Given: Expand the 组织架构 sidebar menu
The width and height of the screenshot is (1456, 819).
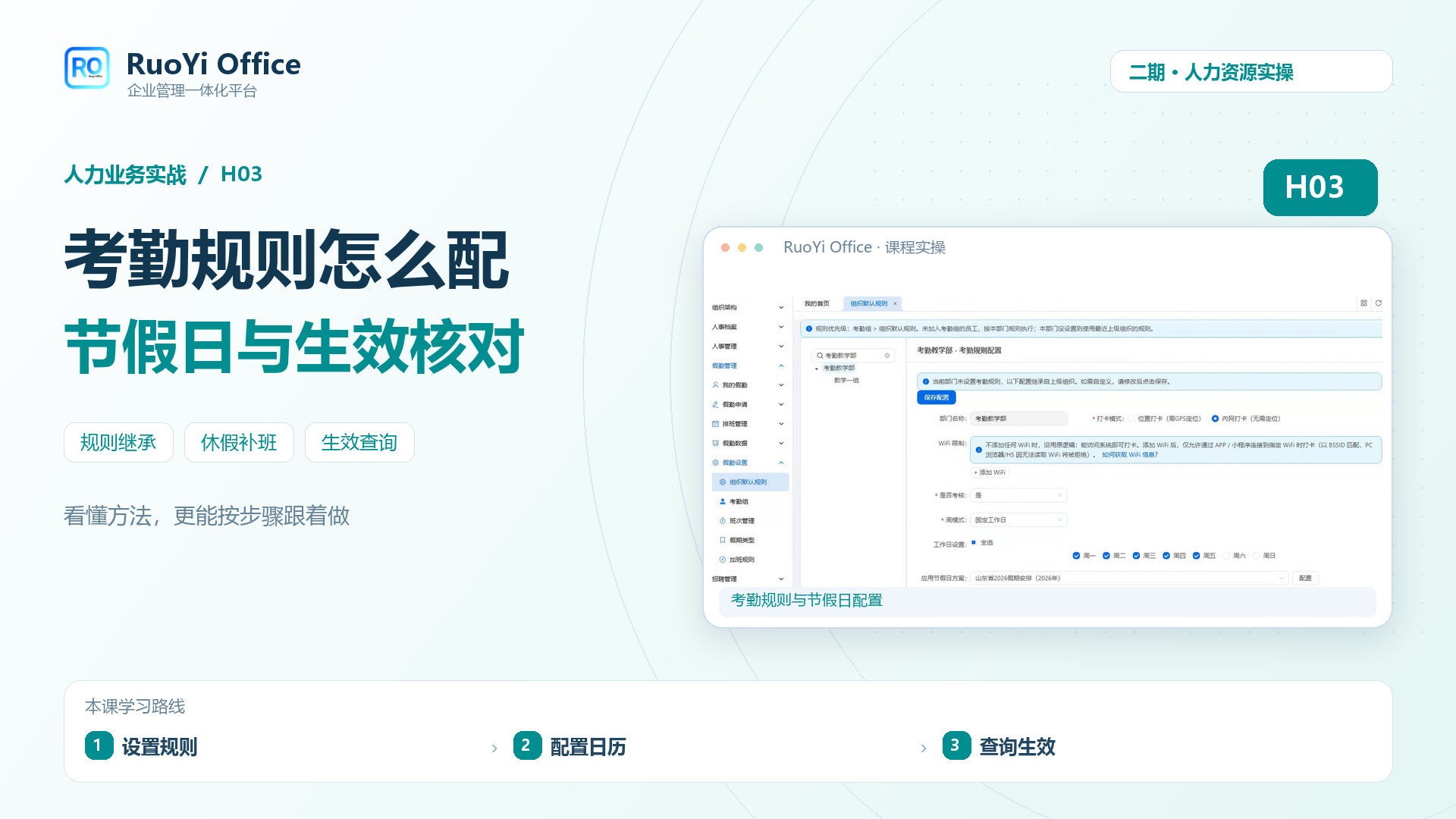Looking at the screenshot, I should pyautogui.click(x=748, y=308).
